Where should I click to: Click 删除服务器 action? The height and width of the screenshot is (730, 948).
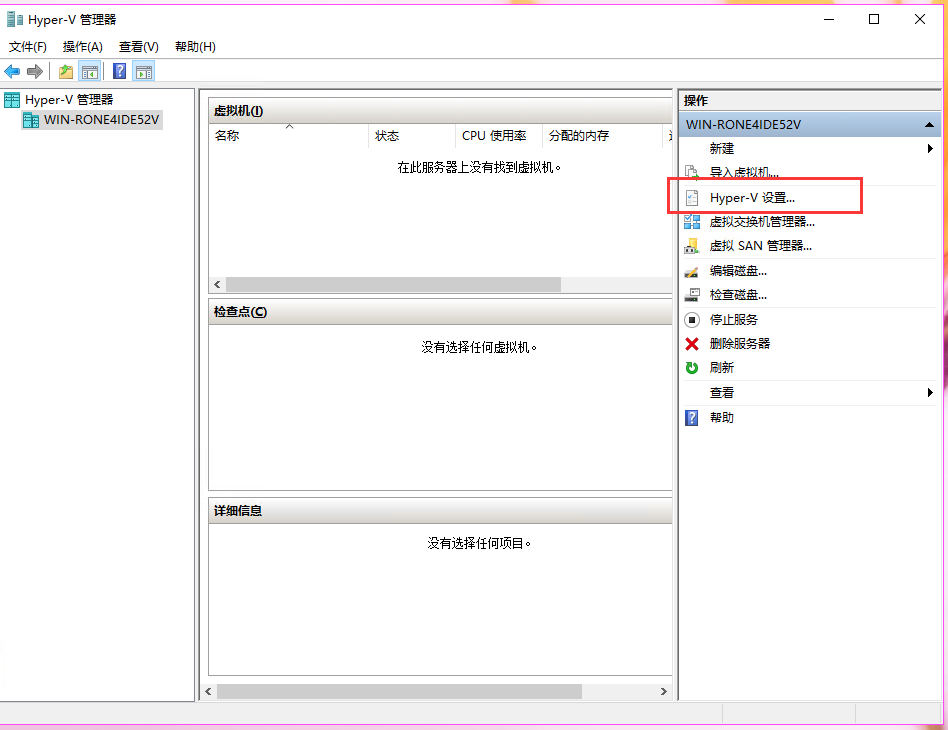tap(739, 344)
